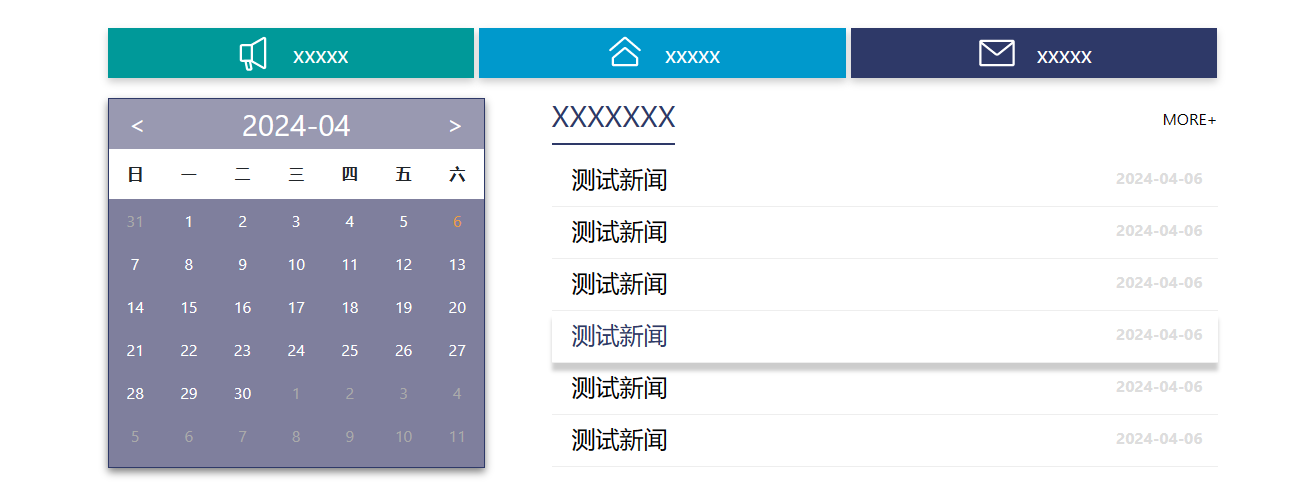
Task: Open the MORE+ link
Action: point(1189,120)
